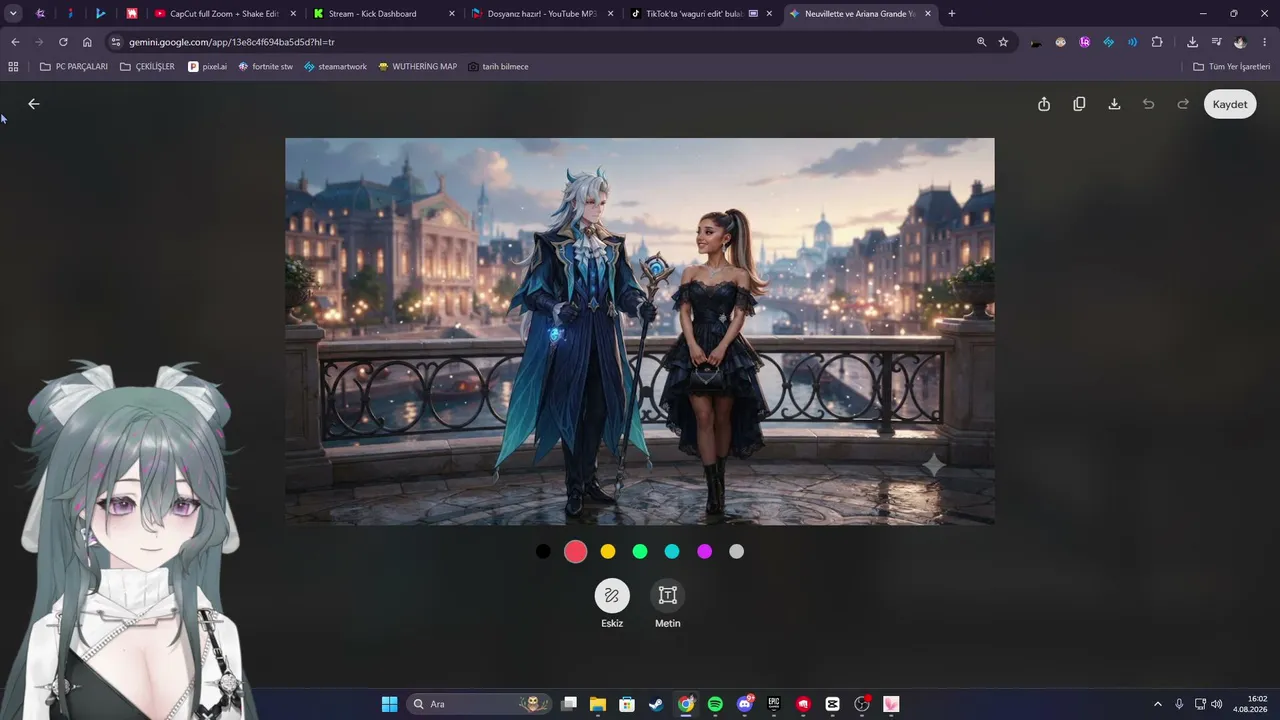1280x720 pixels.
Task: Close the Kick Dashboard tab
Action: tap(452, 14)
